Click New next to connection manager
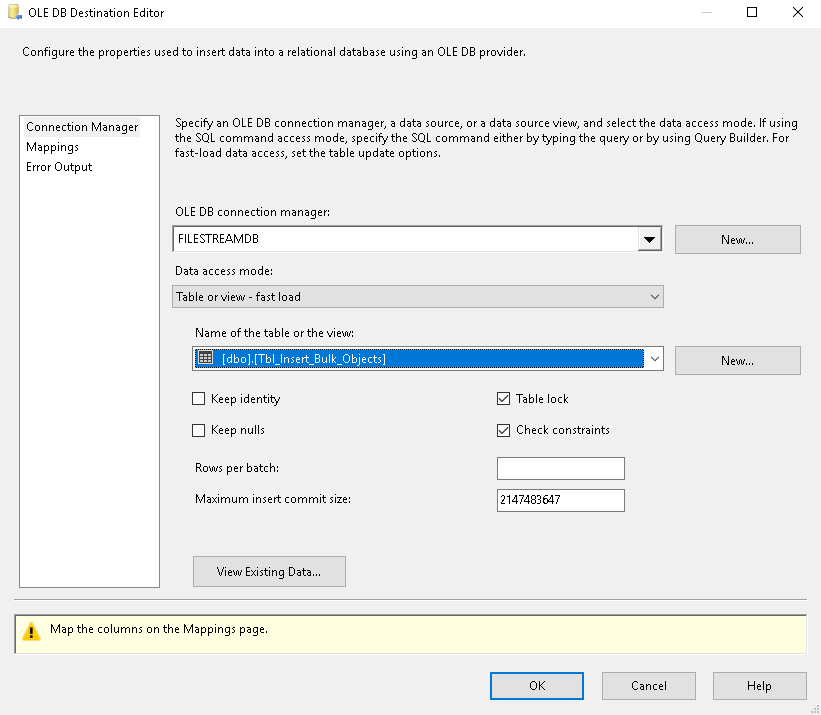Viewport: 821px width, 715px height. click(x=737, y=240)
